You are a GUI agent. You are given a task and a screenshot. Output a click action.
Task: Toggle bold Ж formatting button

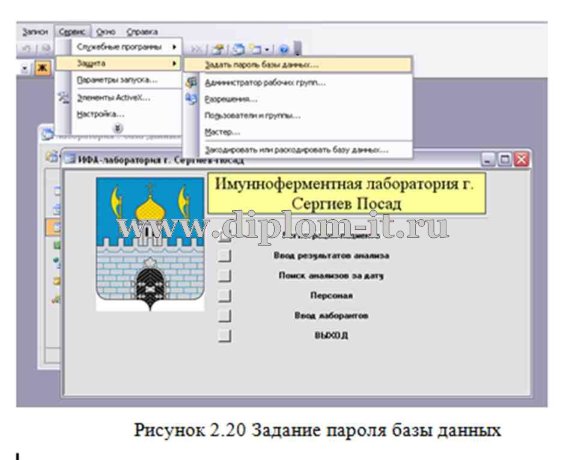[x=42, y=67]
